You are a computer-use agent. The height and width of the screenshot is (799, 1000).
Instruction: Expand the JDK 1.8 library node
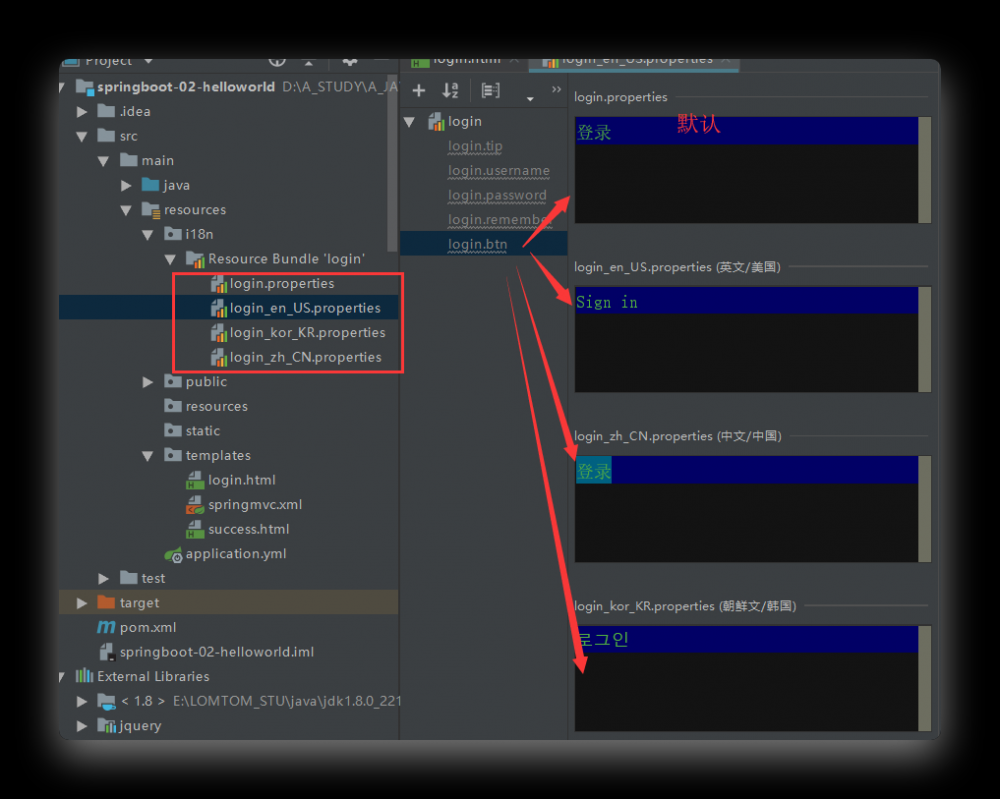tap(82, 701)
